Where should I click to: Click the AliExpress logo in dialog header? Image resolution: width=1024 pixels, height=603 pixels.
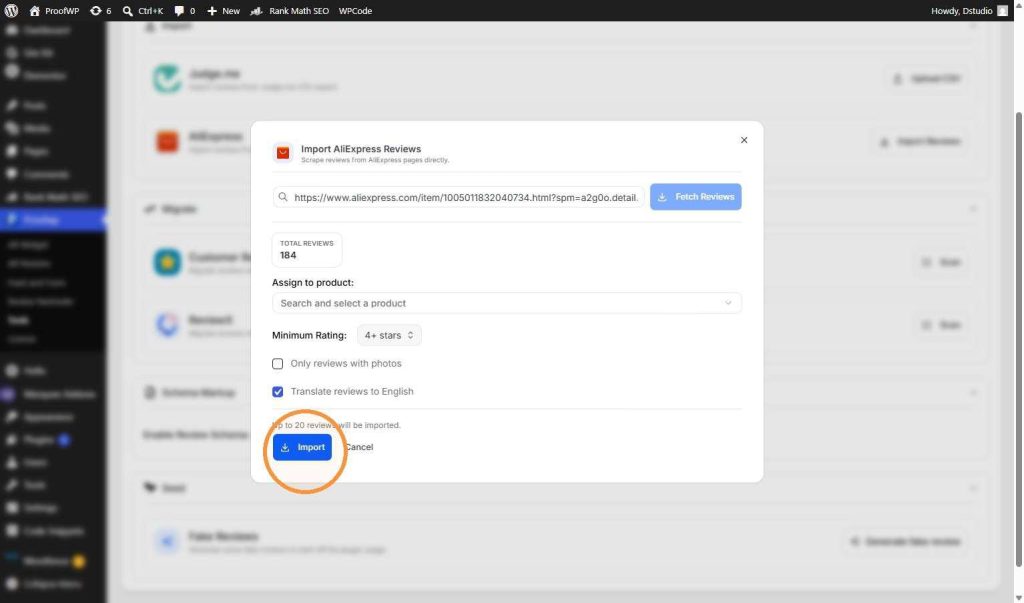[283, 152]
